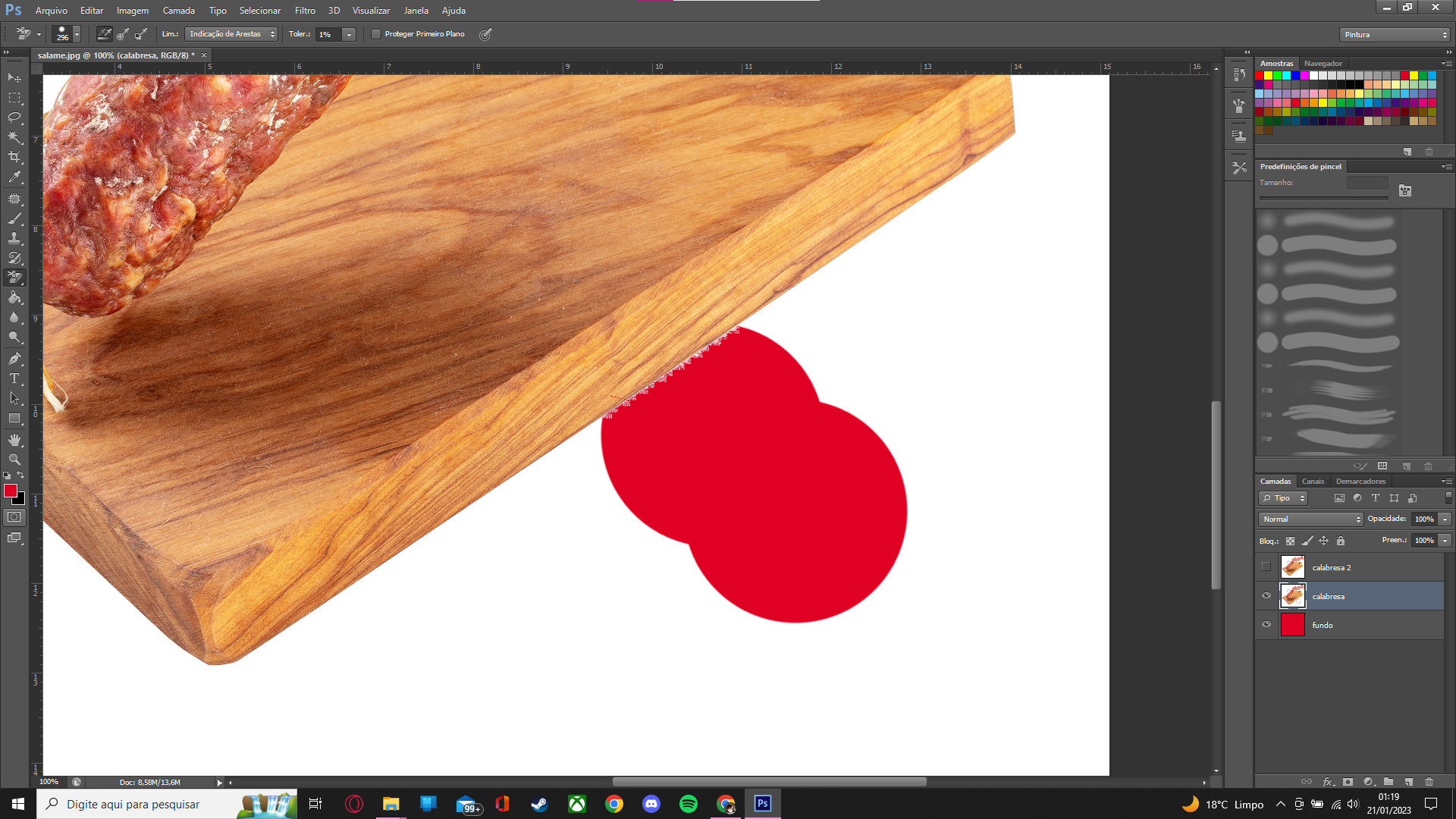Screen dimensions: 1456x819
Task: Select the Rectangular Marquee tool
Action: [14, 98]
